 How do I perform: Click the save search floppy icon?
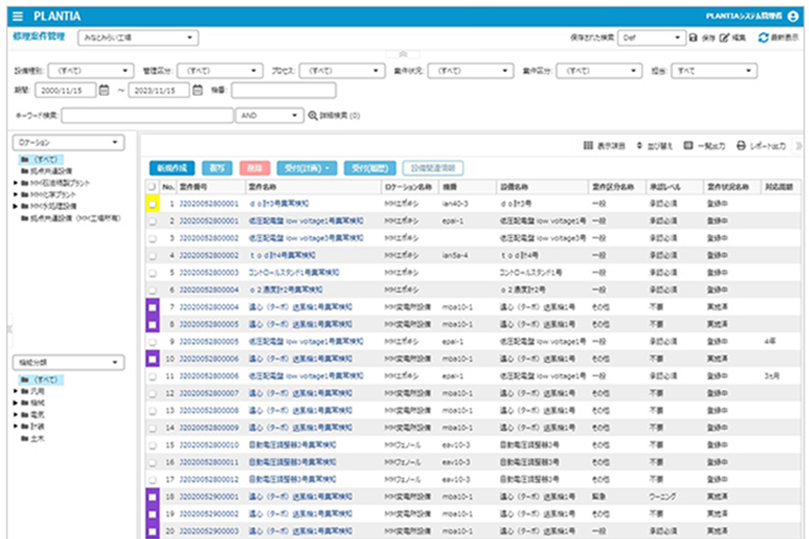(693, 38)
